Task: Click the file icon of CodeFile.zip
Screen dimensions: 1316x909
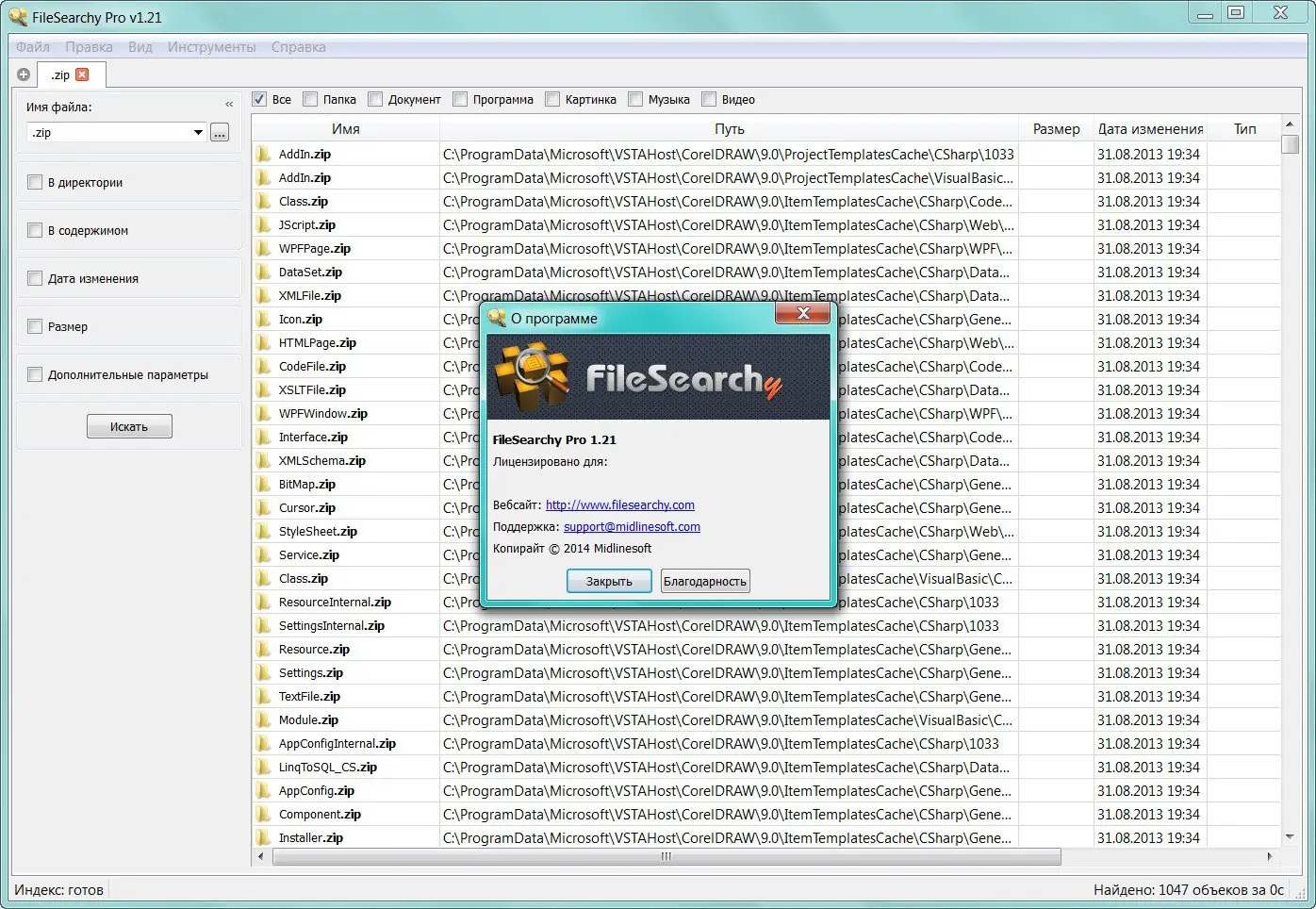Action: tap(263, 367)
